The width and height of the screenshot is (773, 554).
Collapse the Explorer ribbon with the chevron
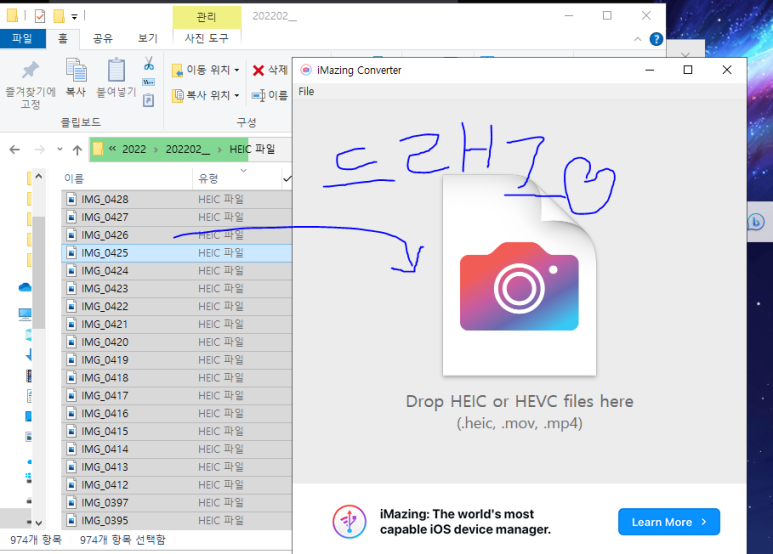pyautogui.click(x=637, y=39)
